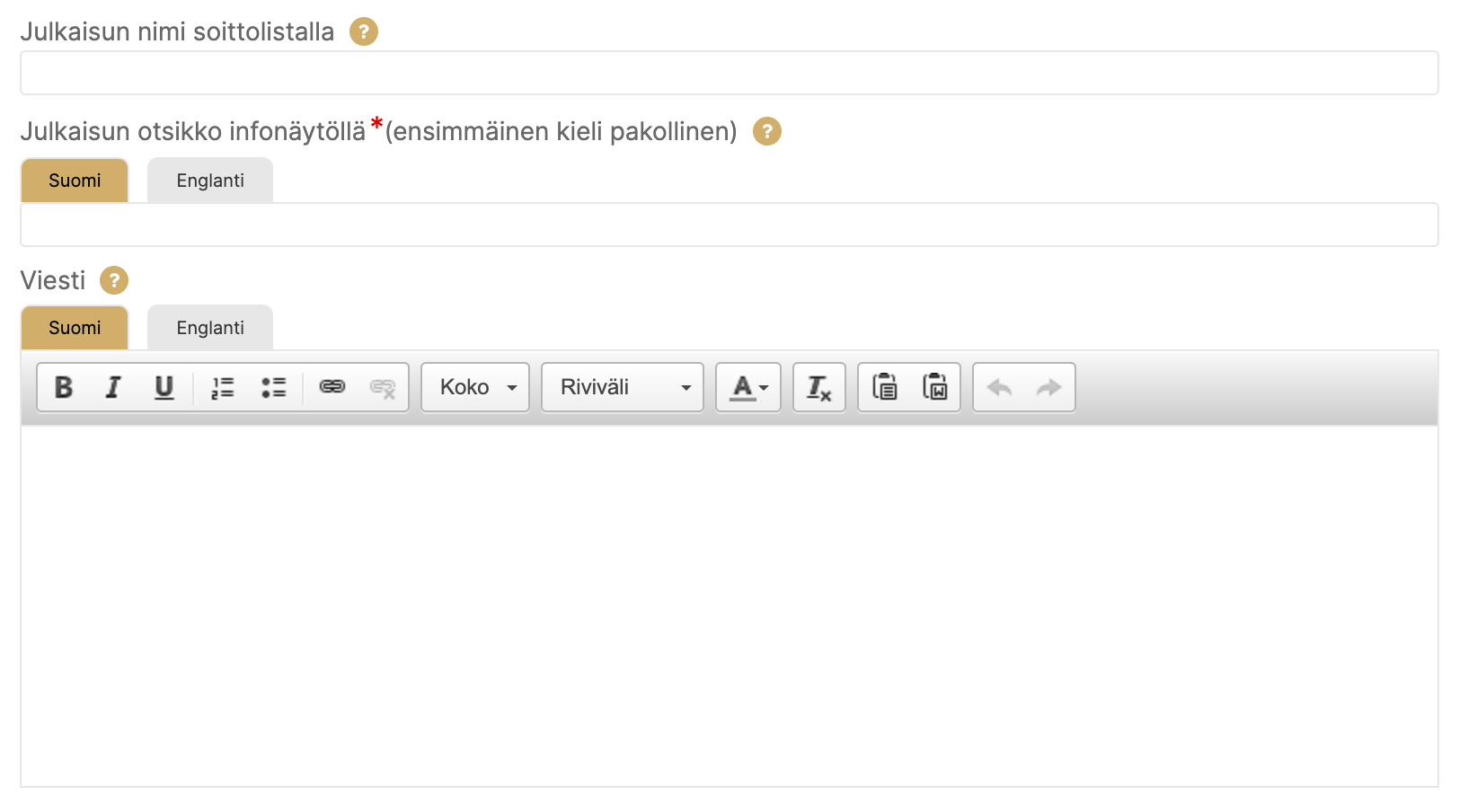Remove link from selected text
This screenshot has height=812, width=1468.
(383, 387)
